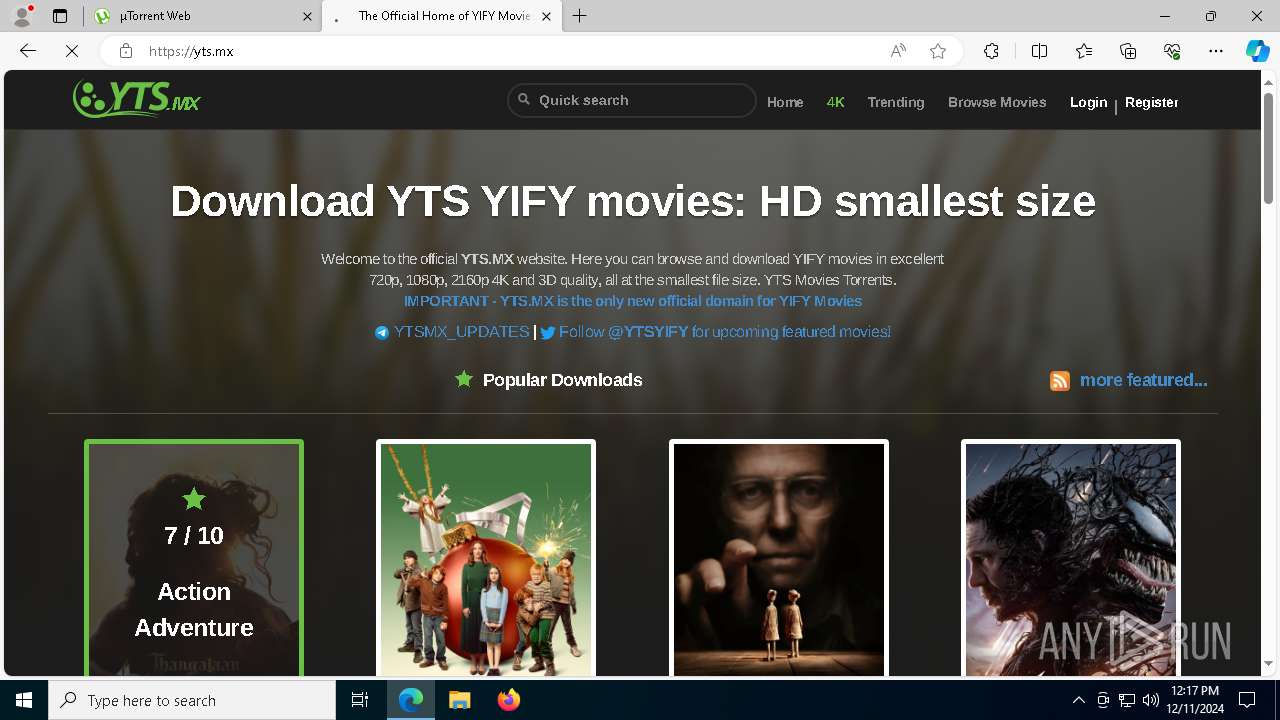
Task: Click the YTS.MX logo
Action: coord(137,99)
